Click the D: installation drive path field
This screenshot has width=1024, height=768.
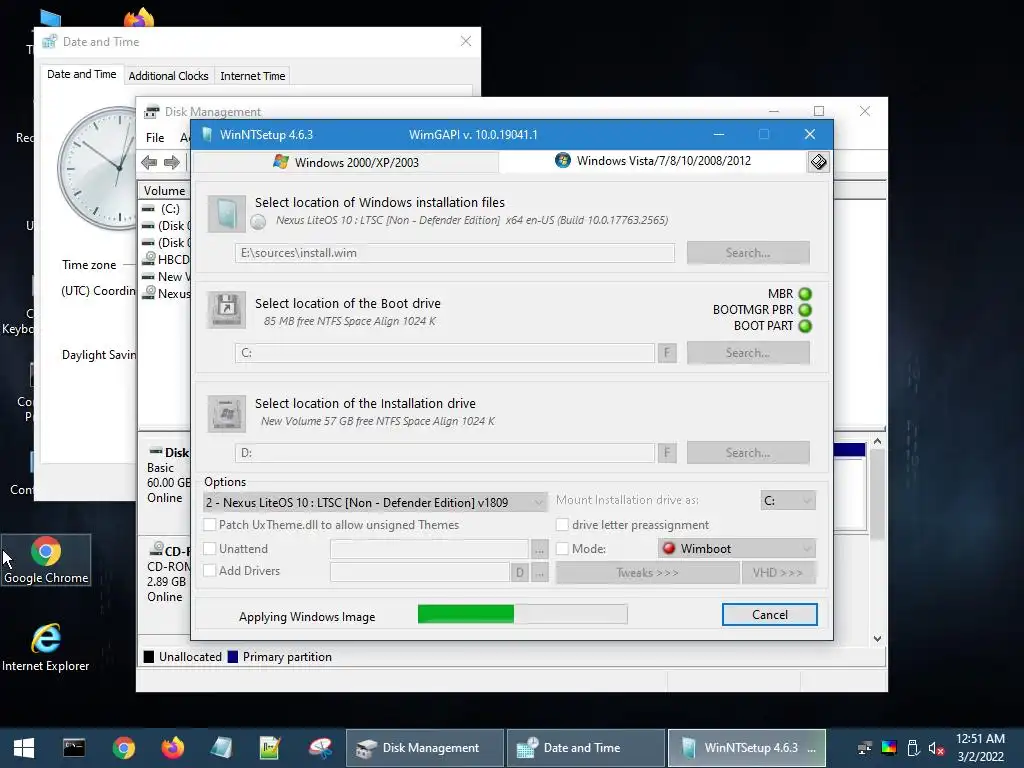(x=445, y=453)
